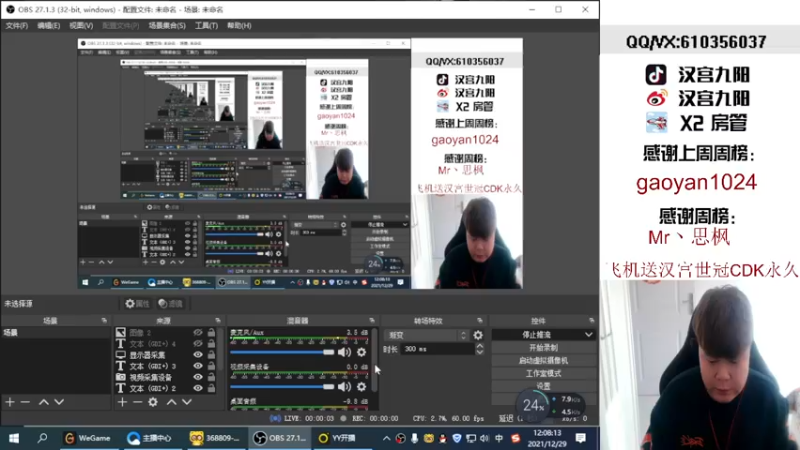This screenshot has width=800, height=450.
Task: Add a new source with plus icon
Action: [122, 402]
